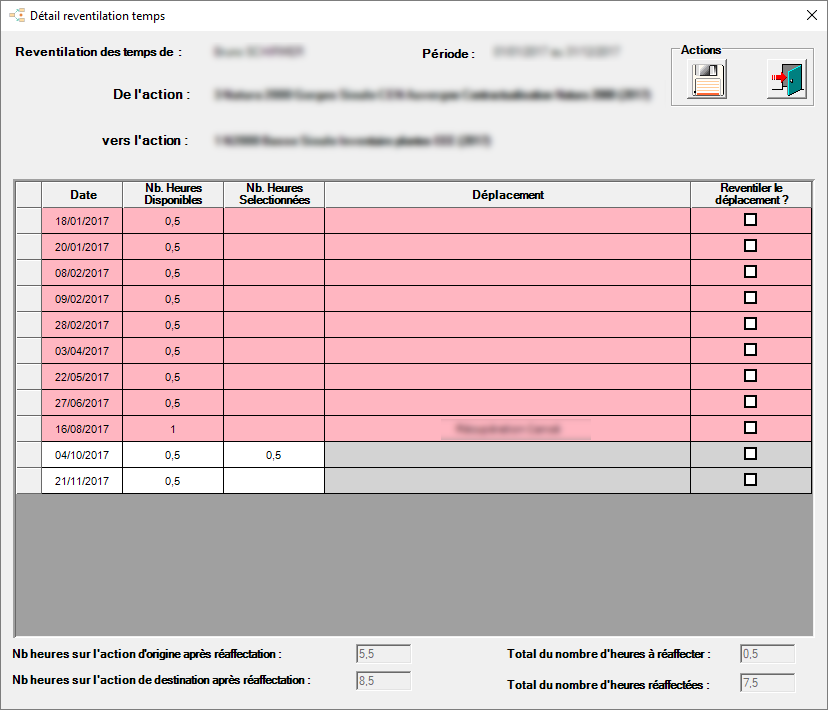This screenshot has width=828, height=710.
Task: Click the Nb. Heures Disponibles column header
Action: point(173,194)
